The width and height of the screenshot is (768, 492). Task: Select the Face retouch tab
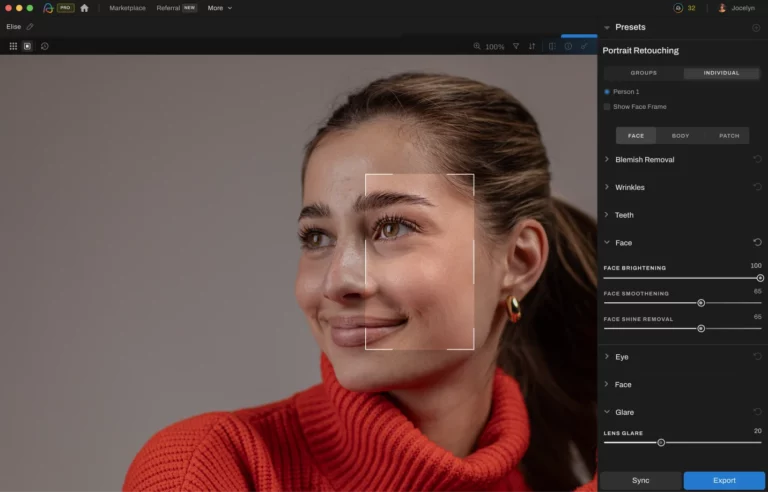coord(636,136)
